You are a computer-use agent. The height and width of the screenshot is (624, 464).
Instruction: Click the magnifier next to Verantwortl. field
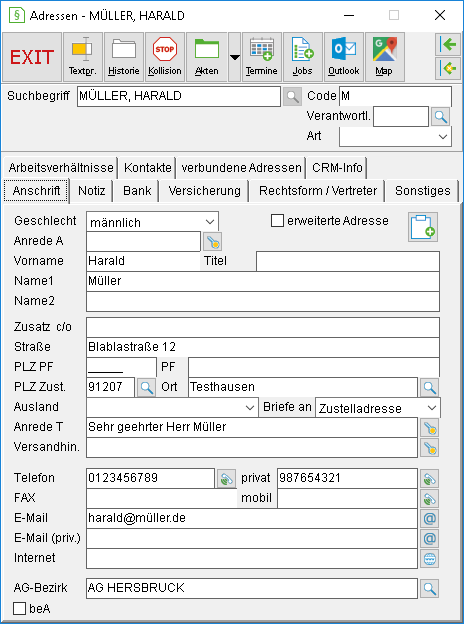[440, 117]
